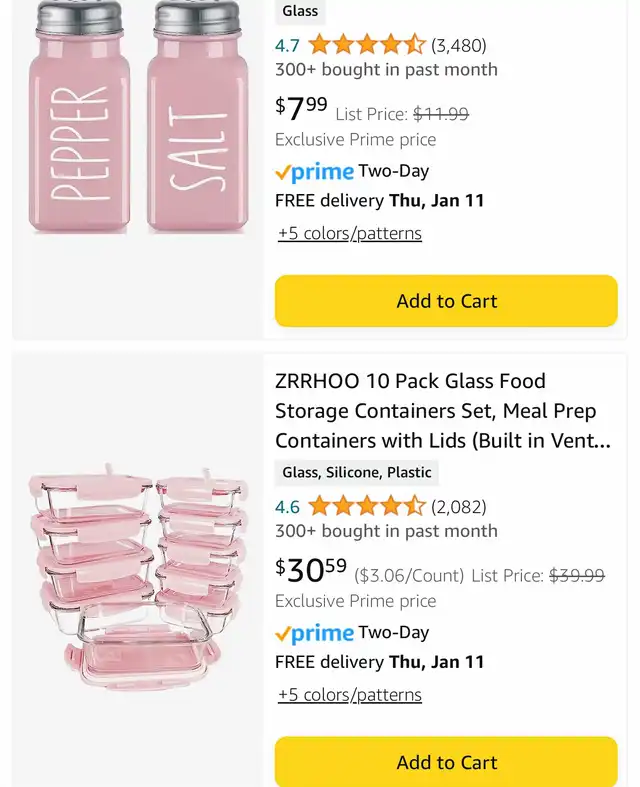This screenshot has width=640, height=787.
Task: Click the star rating icons for salt shakers
Action: 367,45
